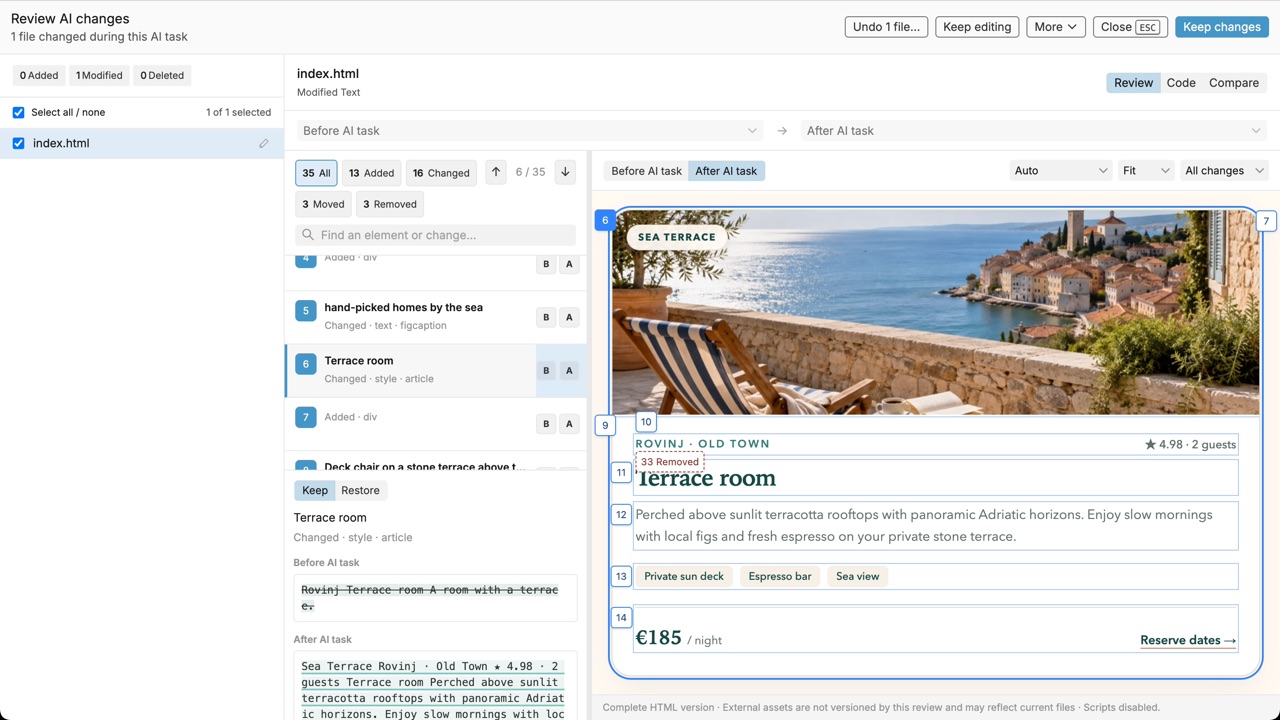Click preview marker 10
The image size is (1280, 720).
click(646, 422)
